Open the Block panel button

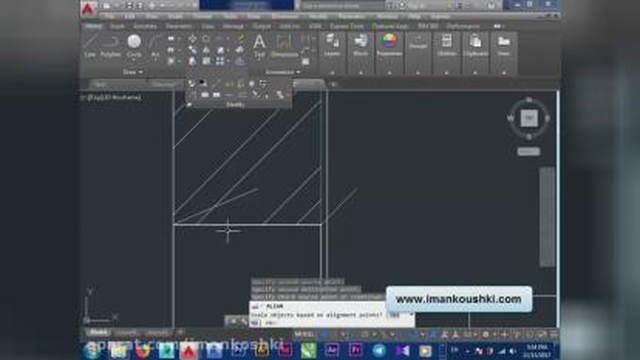coord(360,45)
